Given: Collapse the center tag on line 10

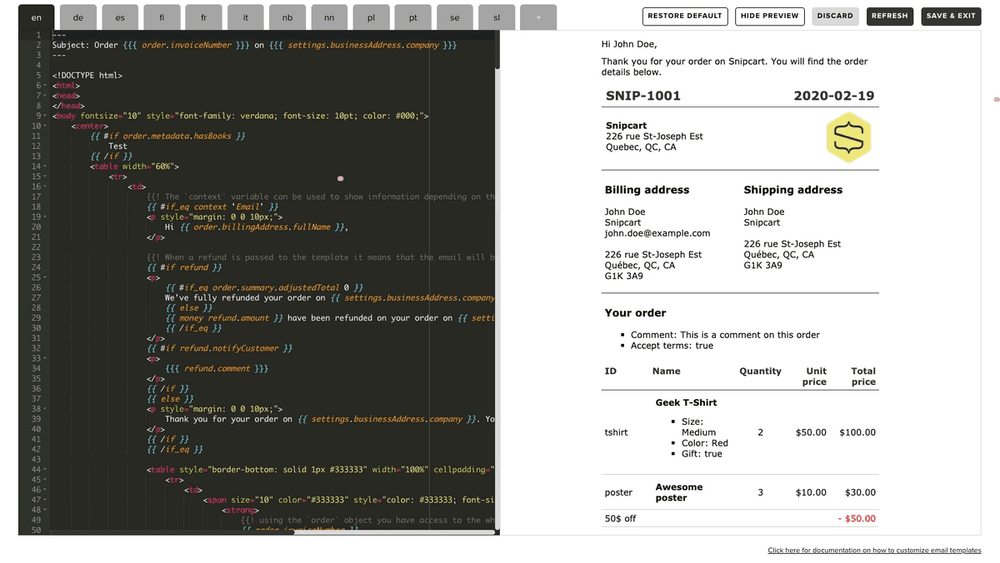Looking at the screenshot, I should 46,126.
